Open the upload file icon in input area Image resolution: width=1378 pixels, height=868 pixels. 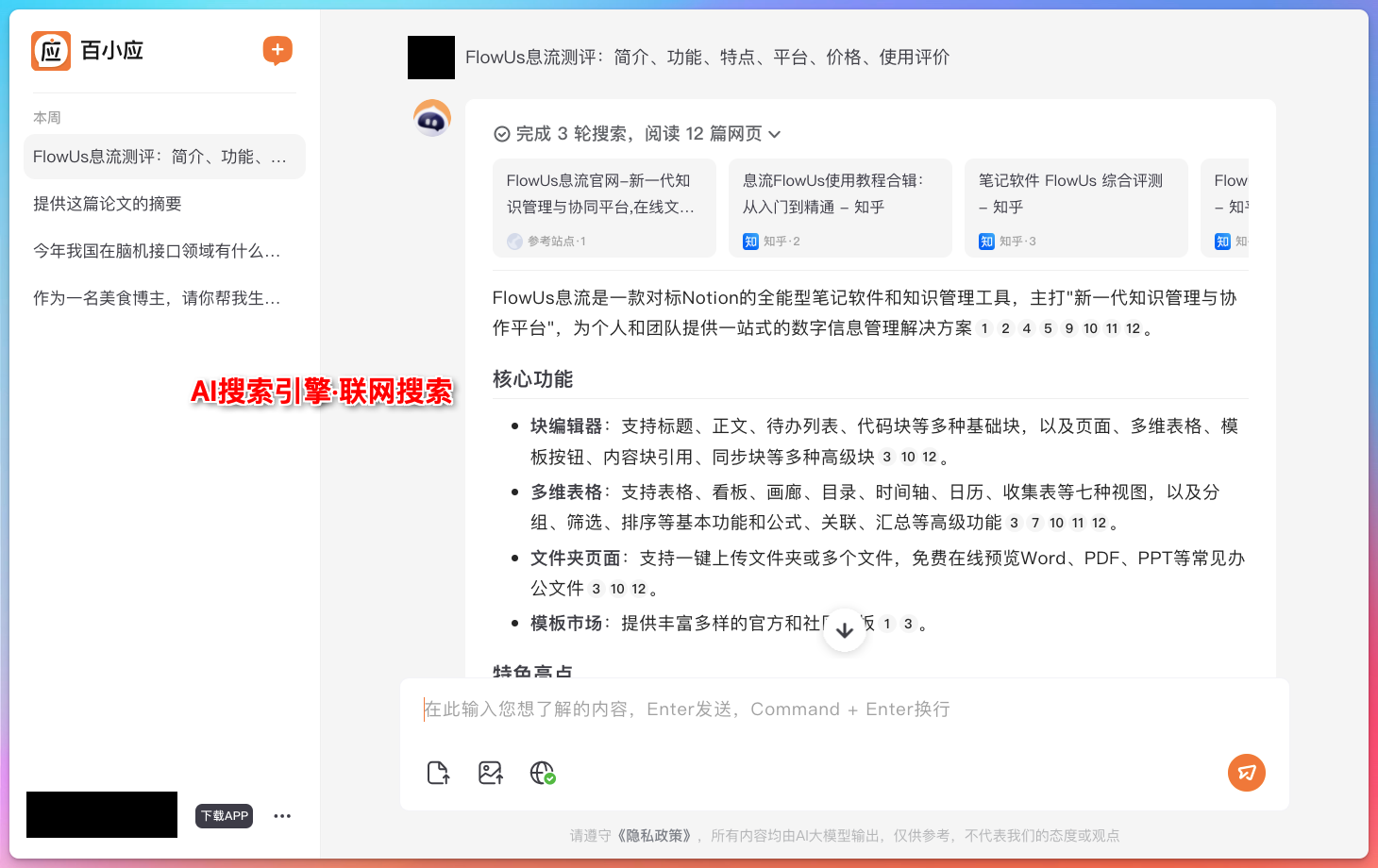click(x=439, y=773)
